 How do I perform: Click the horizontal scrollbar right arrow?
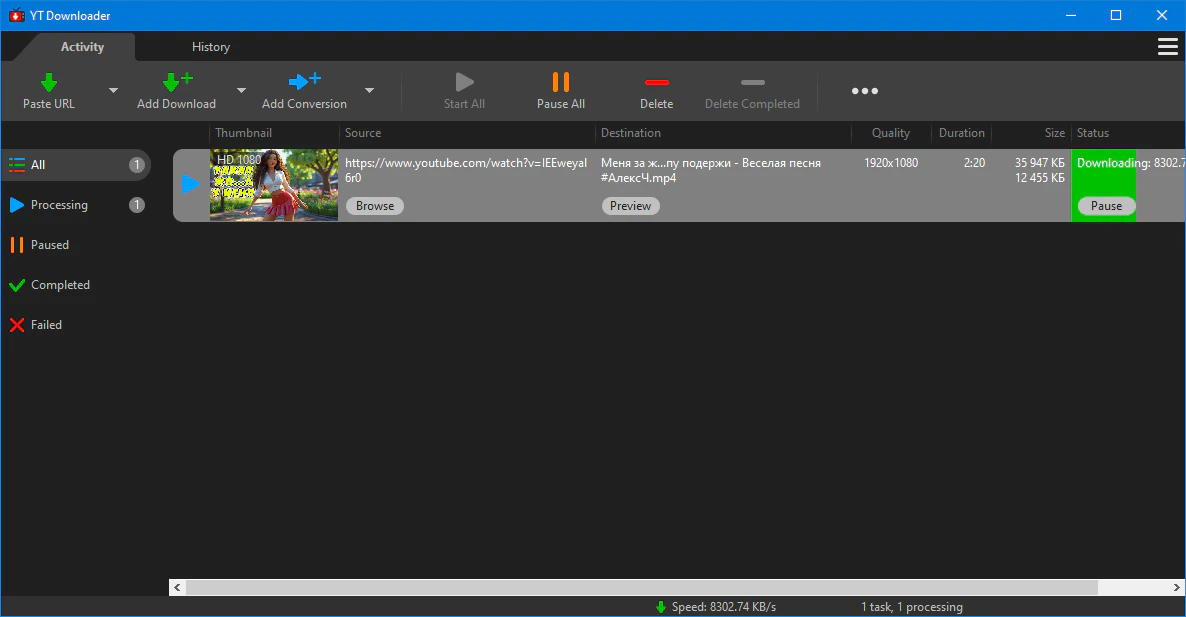click(x=1176, y=587)
